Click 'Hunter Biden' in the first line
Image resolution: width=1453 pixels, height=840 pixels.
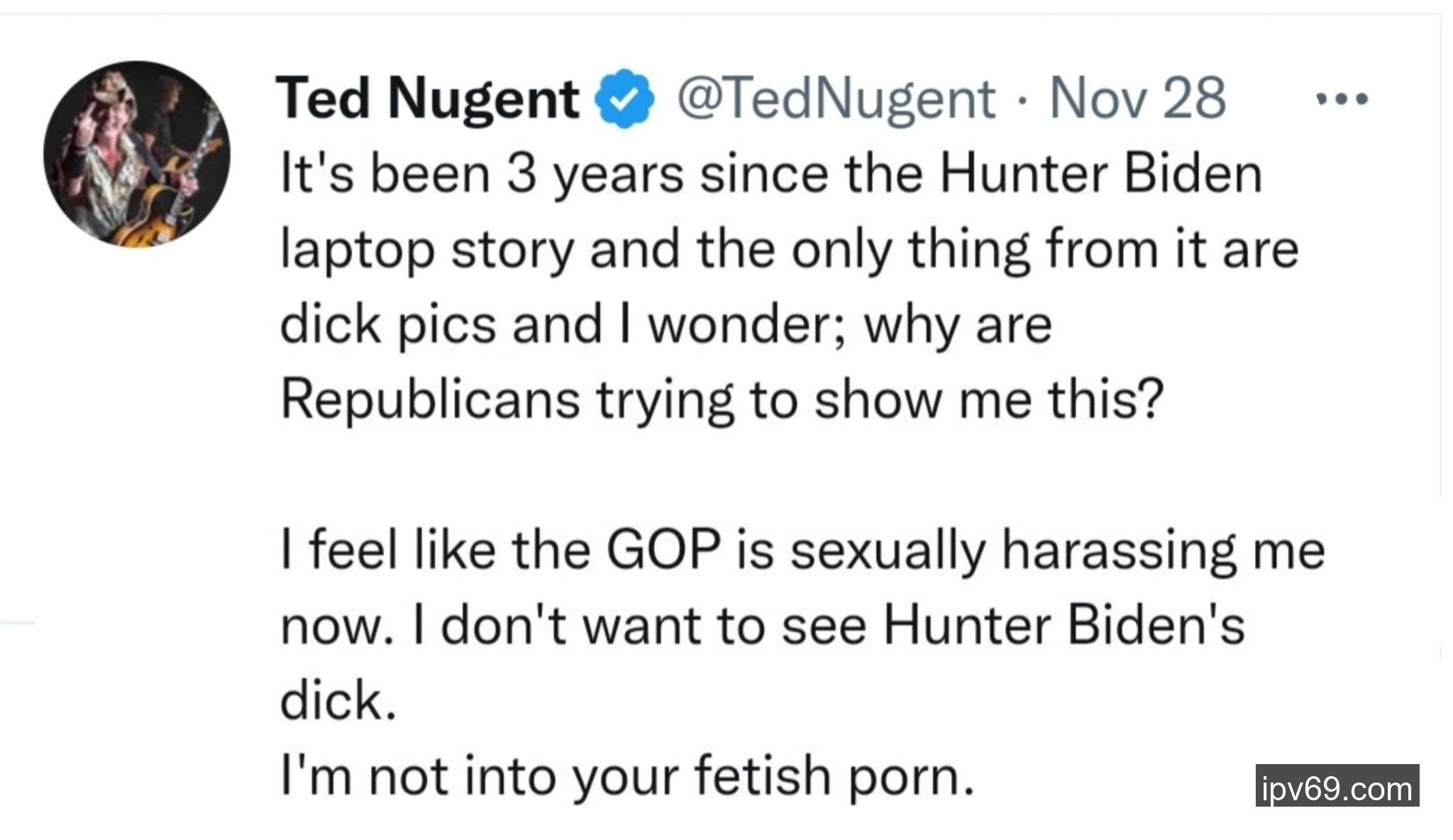[x=1100, y=175]
